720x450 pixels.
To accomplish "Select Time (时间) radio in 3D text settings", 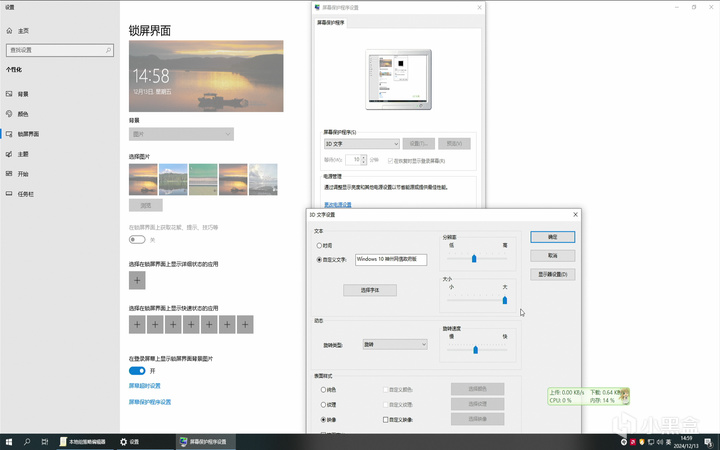I will point(319,246).
